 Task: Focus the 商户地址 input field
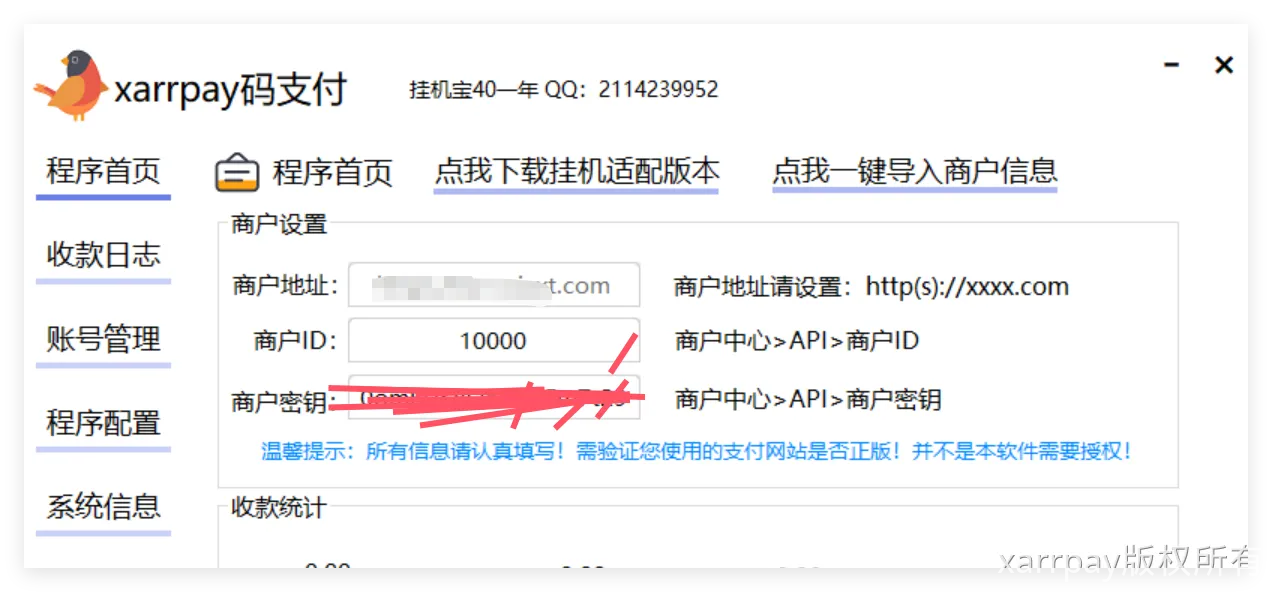tap(493, 286)
